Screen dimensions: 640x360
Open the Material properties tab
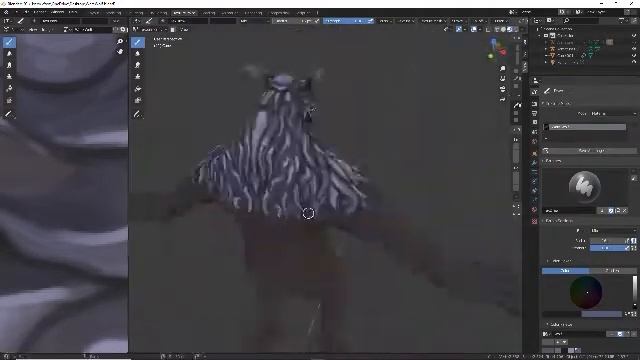(535, 210)
